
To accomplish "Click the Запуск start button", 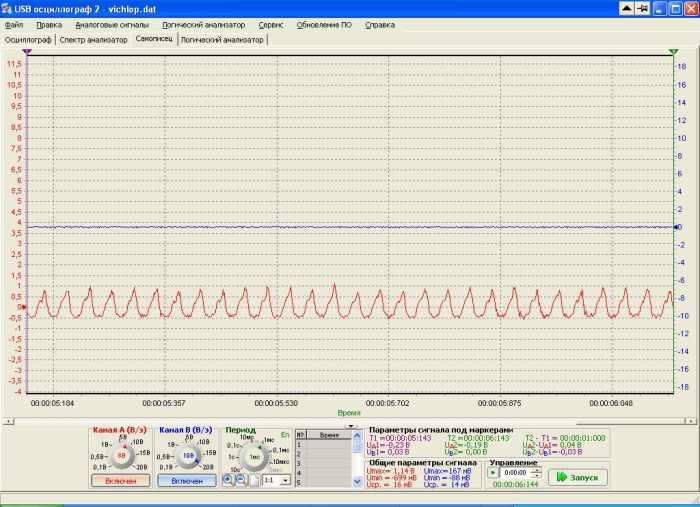I will (578, 478).
